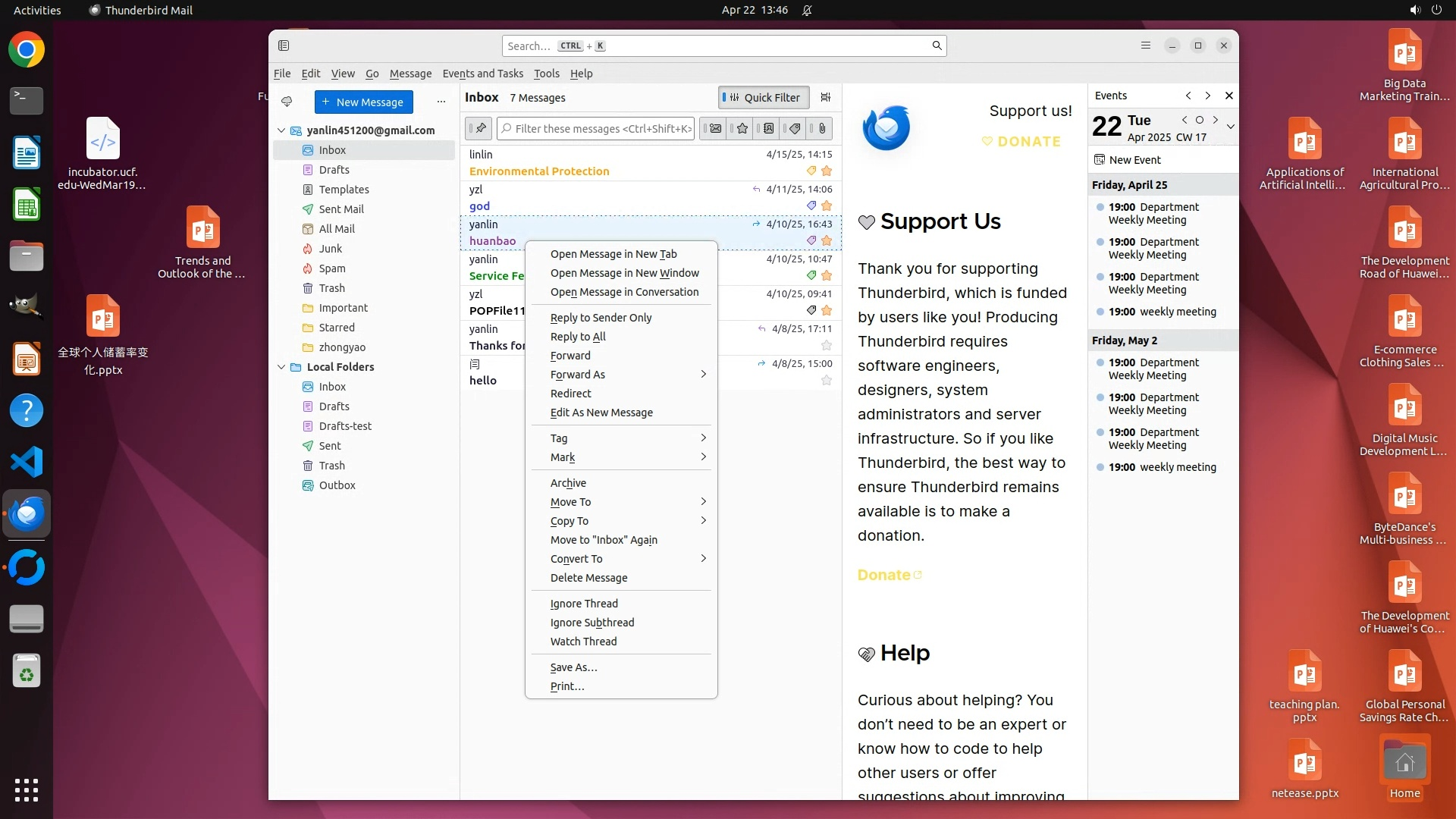Viewport: 1456px width, 819px height.
Task: Toggle the keep-filters pin button
Action: click(x=479, y=128)
